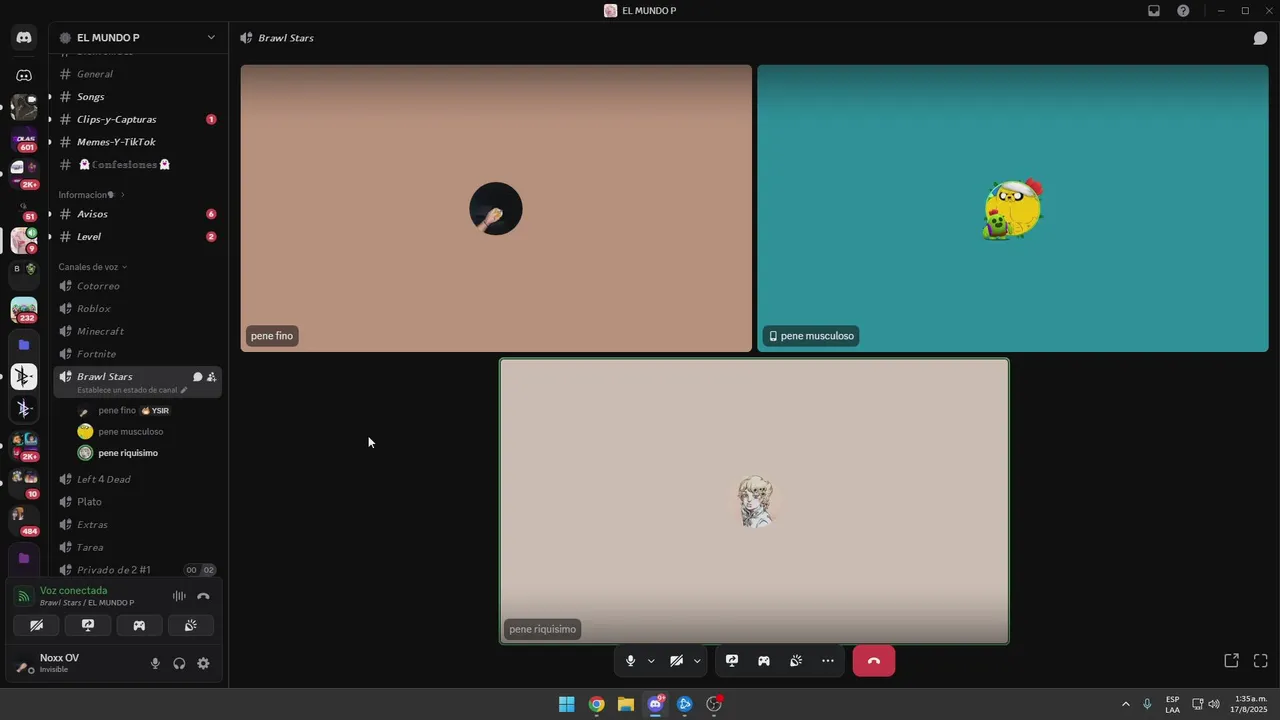The image size is (1280, 720).
Task: Show chat for Brawl Stars voice channel
Action: [1260, 38]
